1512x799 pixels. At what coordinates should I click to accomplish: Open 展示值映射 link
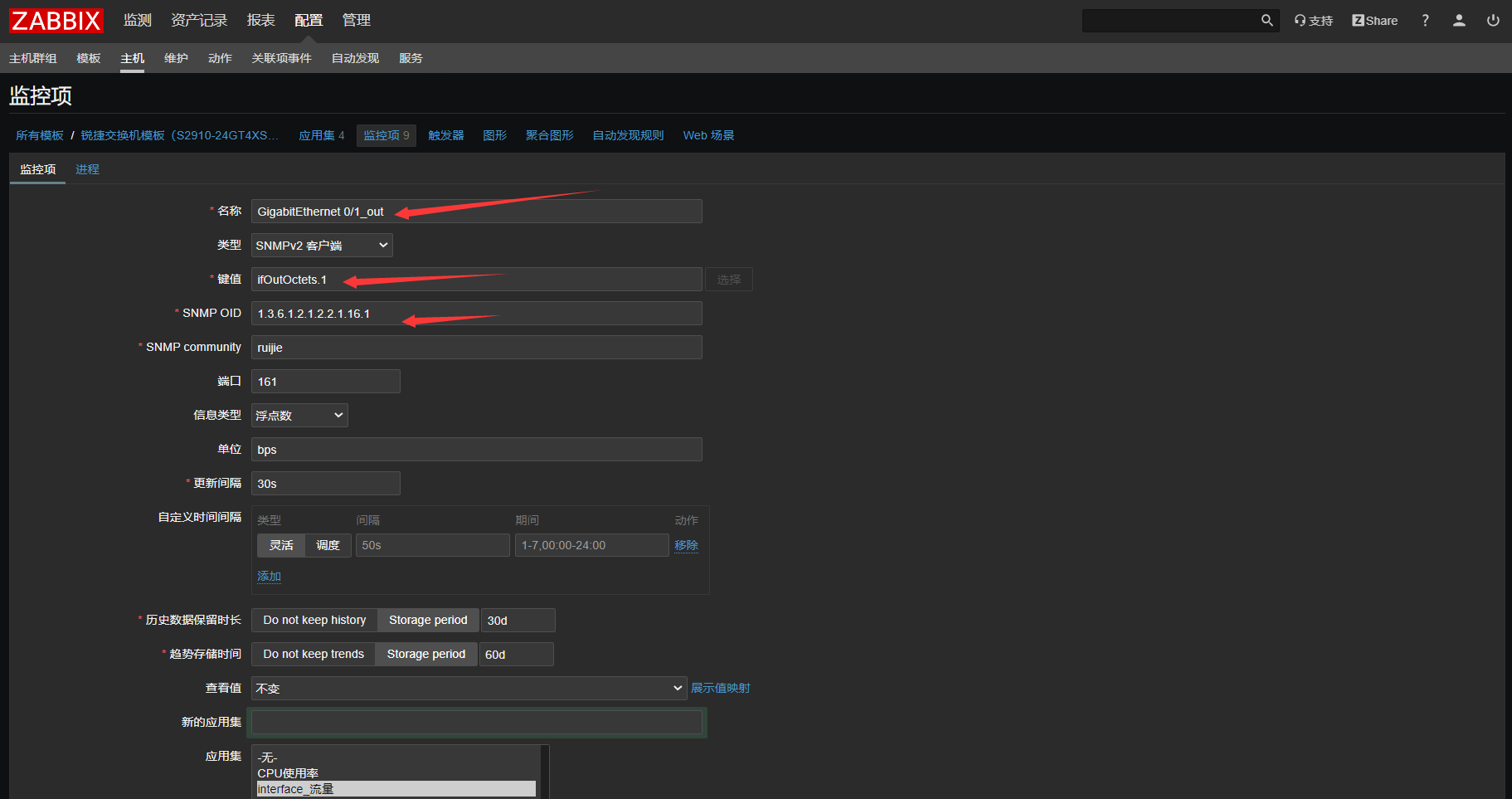tap(721, 688)
